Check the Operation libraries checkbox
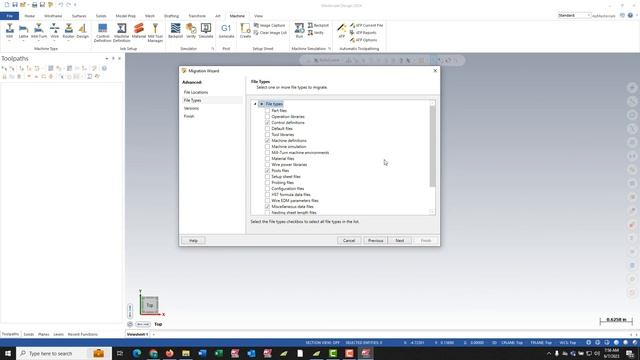 coord(267,117)
